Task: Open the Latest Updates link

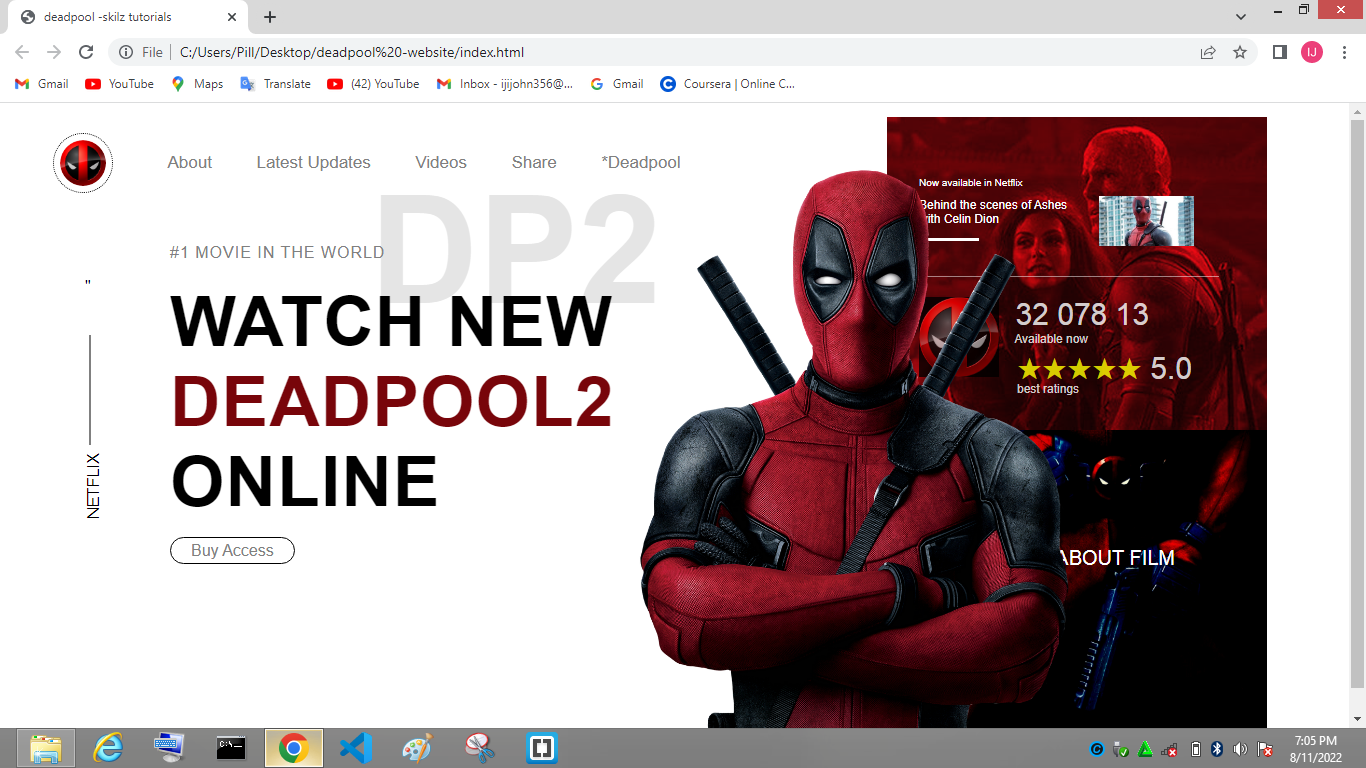Action: (313, 162)
